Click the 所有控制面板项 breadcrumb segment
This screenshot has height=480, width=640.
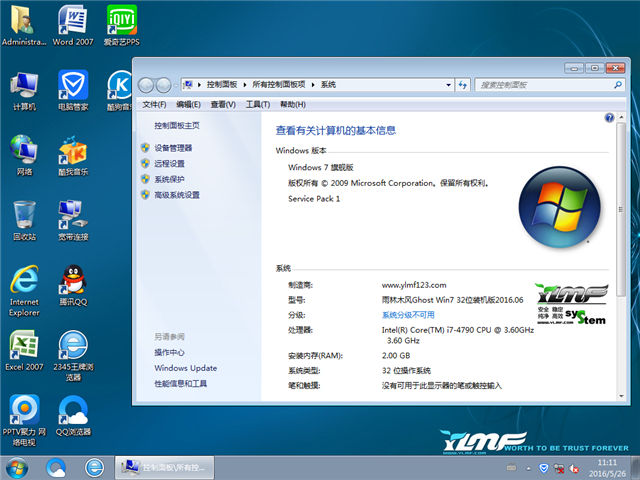point(278,84)
